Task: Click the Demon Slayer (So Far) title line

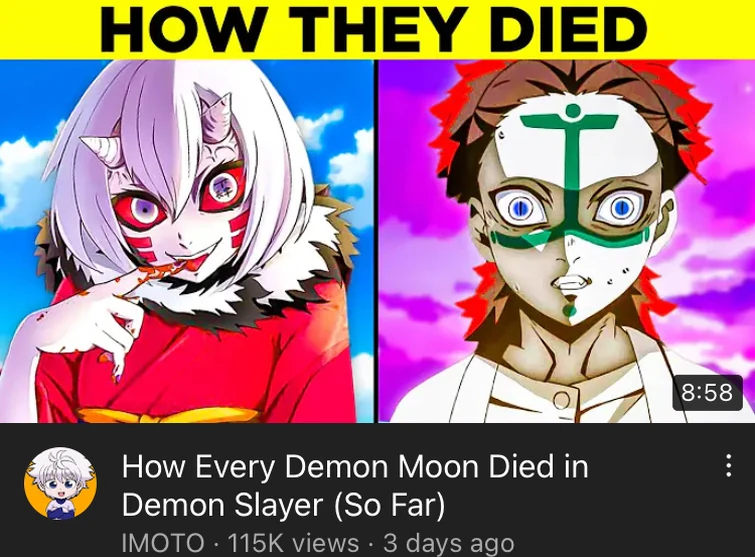Action: [x=284, y=505]
